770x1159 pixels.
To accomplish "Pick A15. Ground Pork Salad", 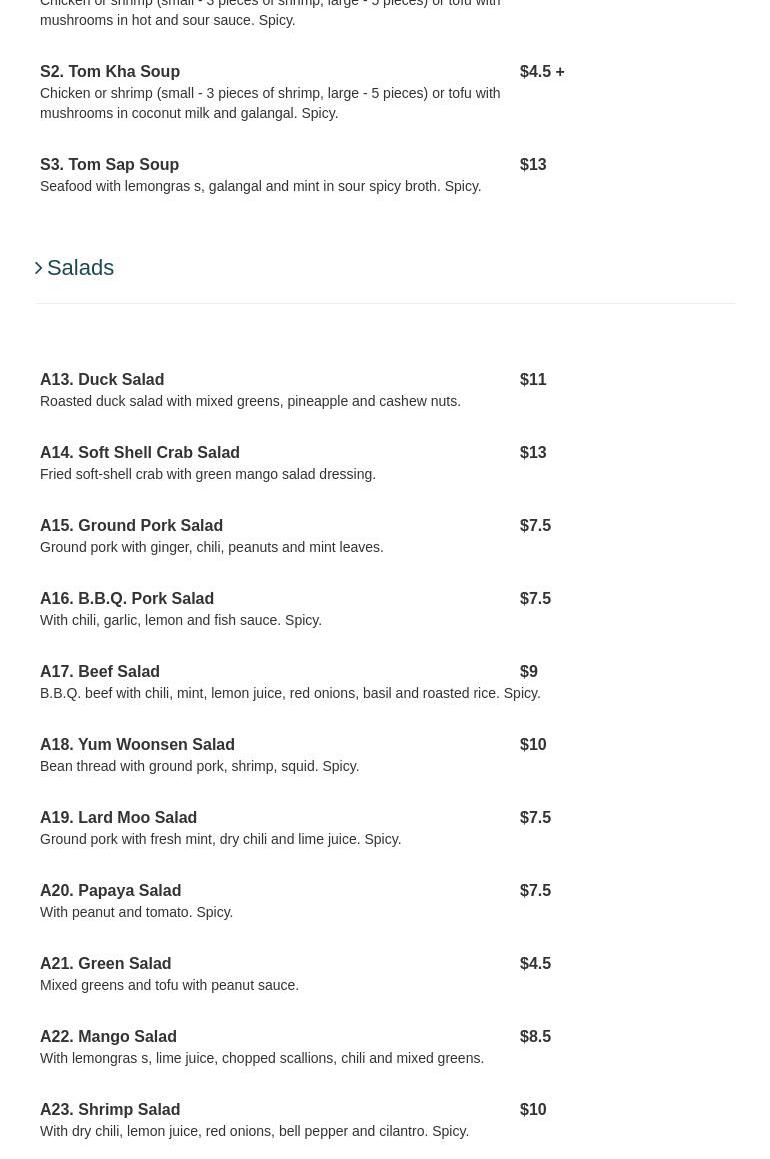I will click(x=131, y=526).
